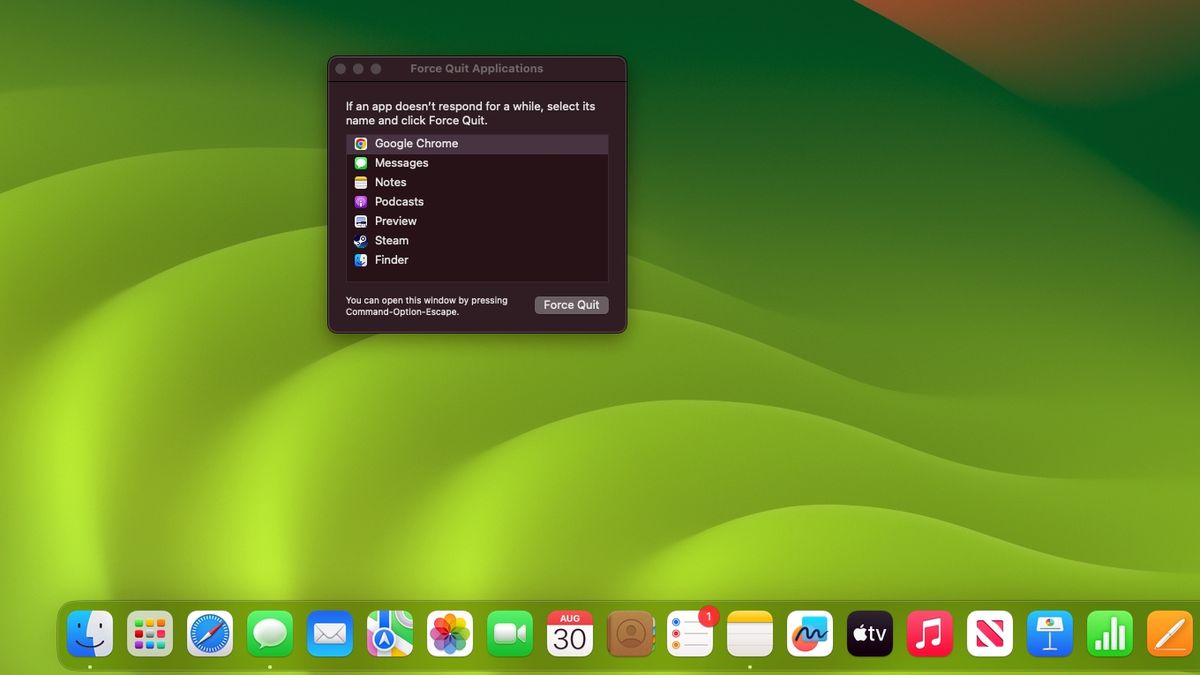
Task: Launch Keynote from the Dock
Action: pyautogui.click(x=1050, y=633)
